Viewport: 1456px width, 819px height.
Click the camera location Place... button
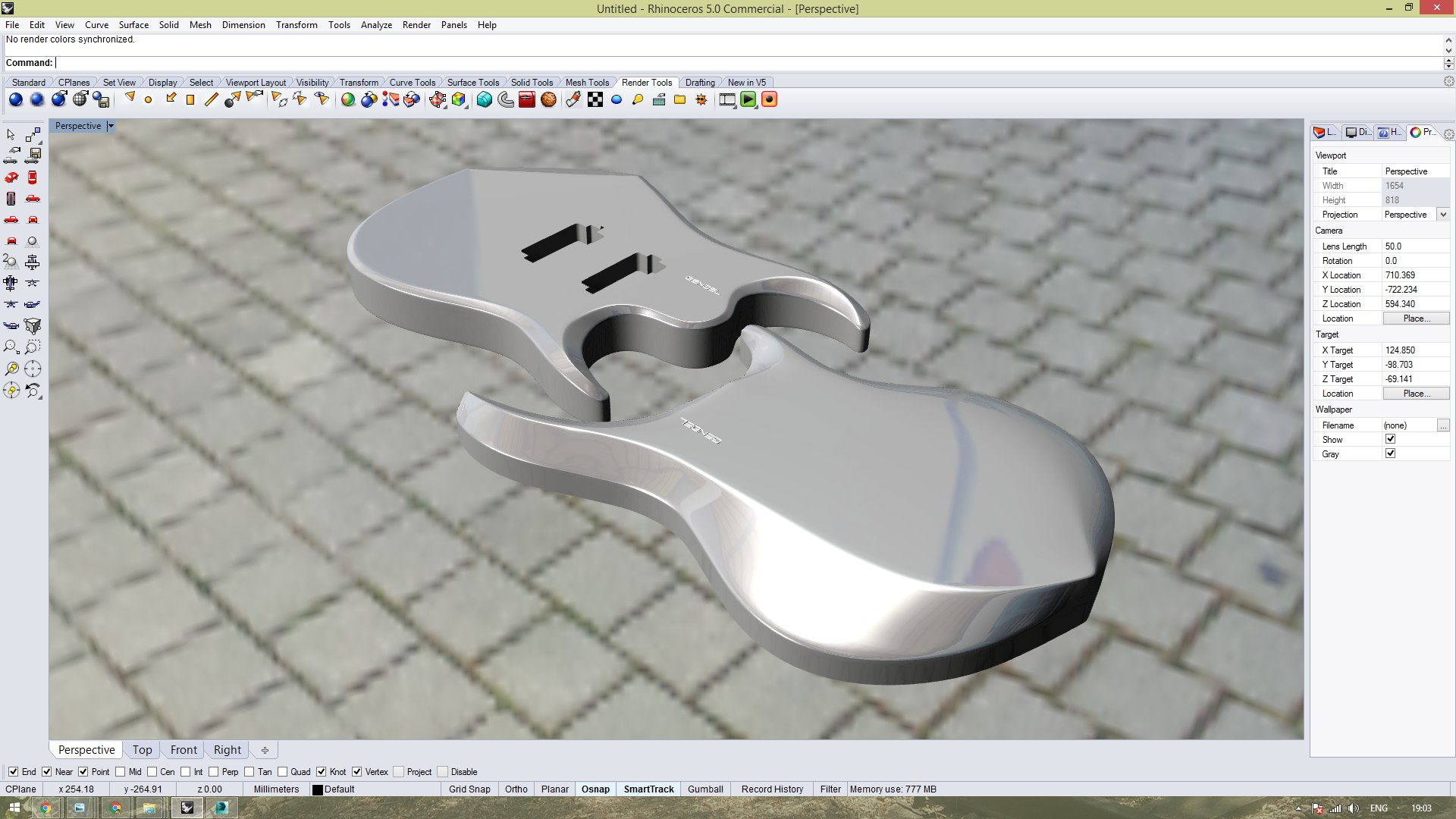[1415, 318]
